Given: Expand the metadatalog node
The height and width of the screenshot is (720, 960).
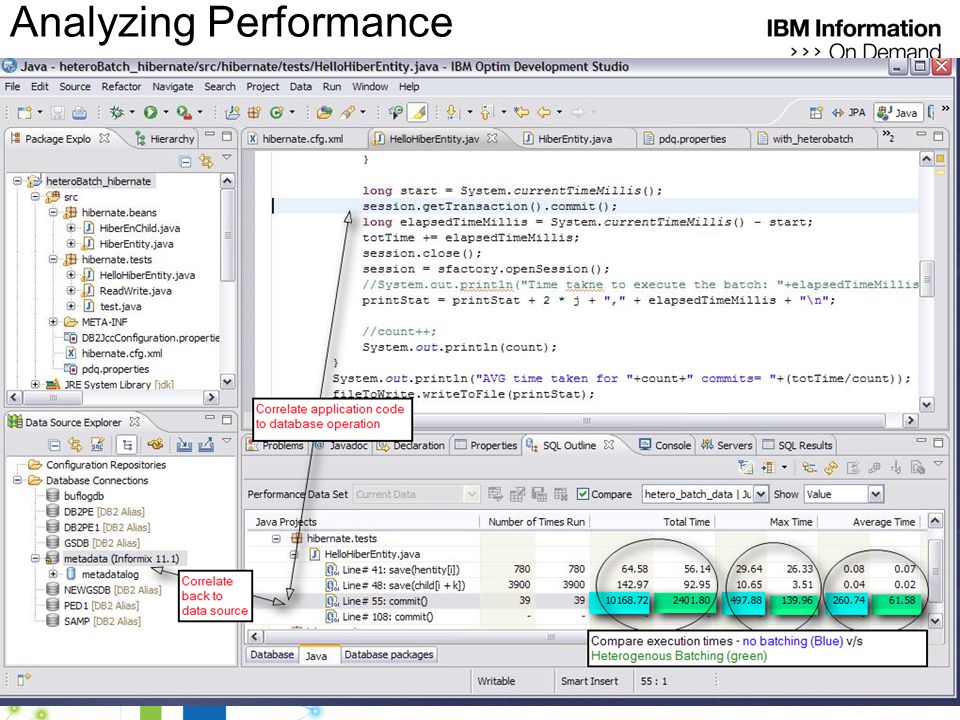Looking at the screenshot, I should click(53, 574).
